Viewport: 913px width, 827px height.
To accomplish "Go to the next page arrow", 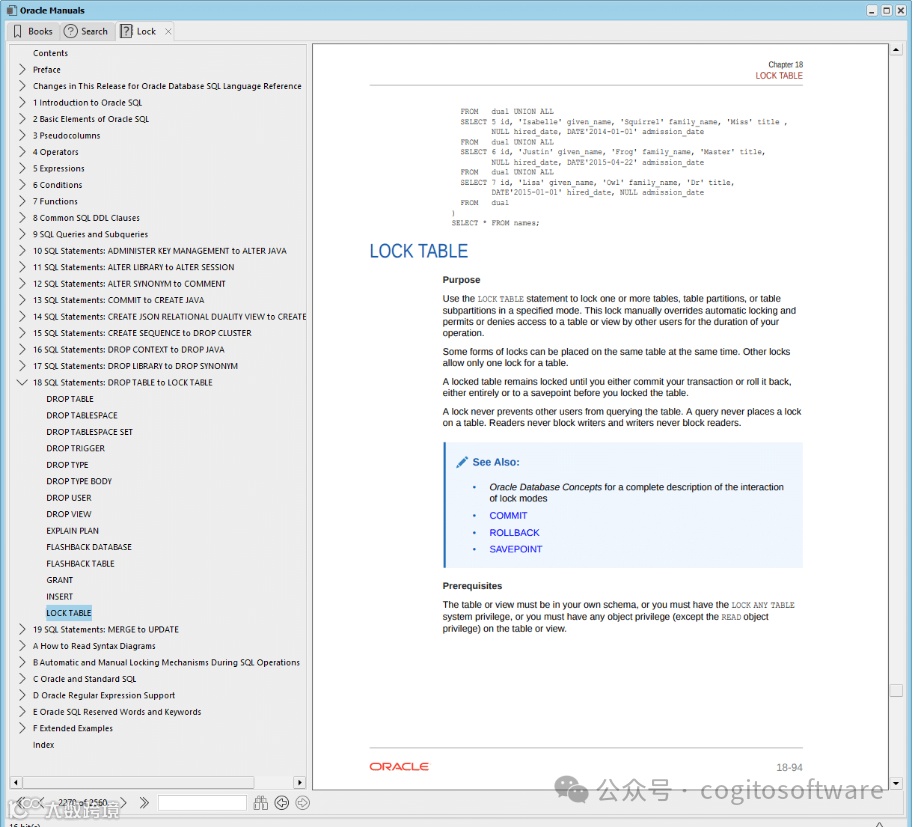I will (123, 803).
